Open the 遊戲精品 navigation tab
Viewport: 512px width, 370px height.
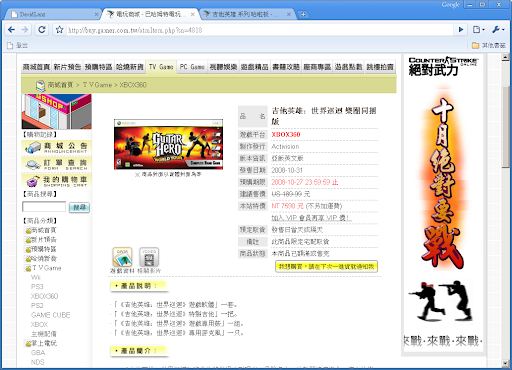click(255, 67)
